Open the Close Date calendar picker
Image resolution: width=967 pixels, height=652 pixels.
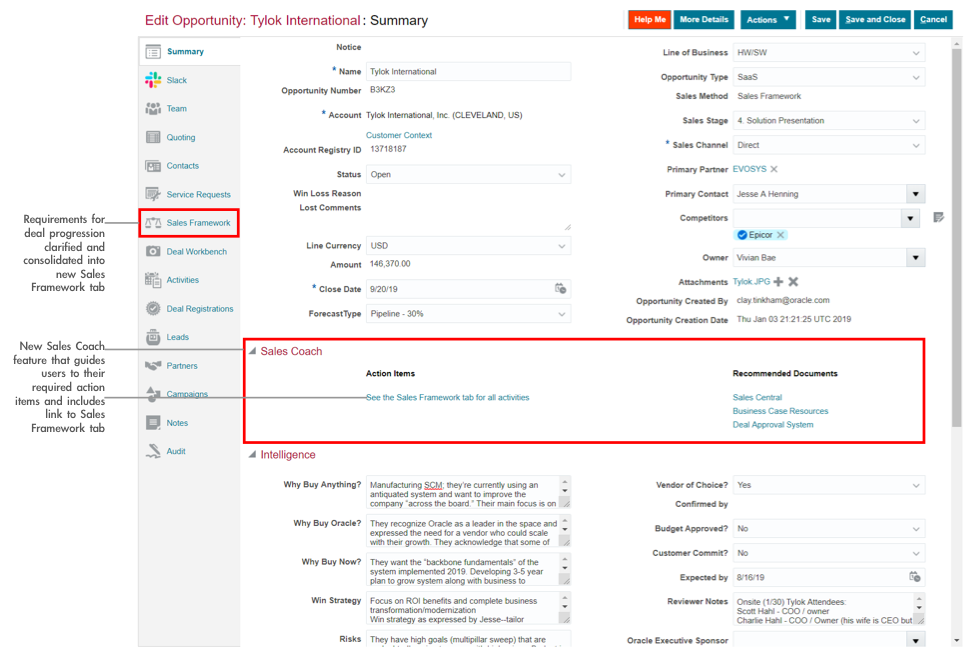[x=560, y=289]
